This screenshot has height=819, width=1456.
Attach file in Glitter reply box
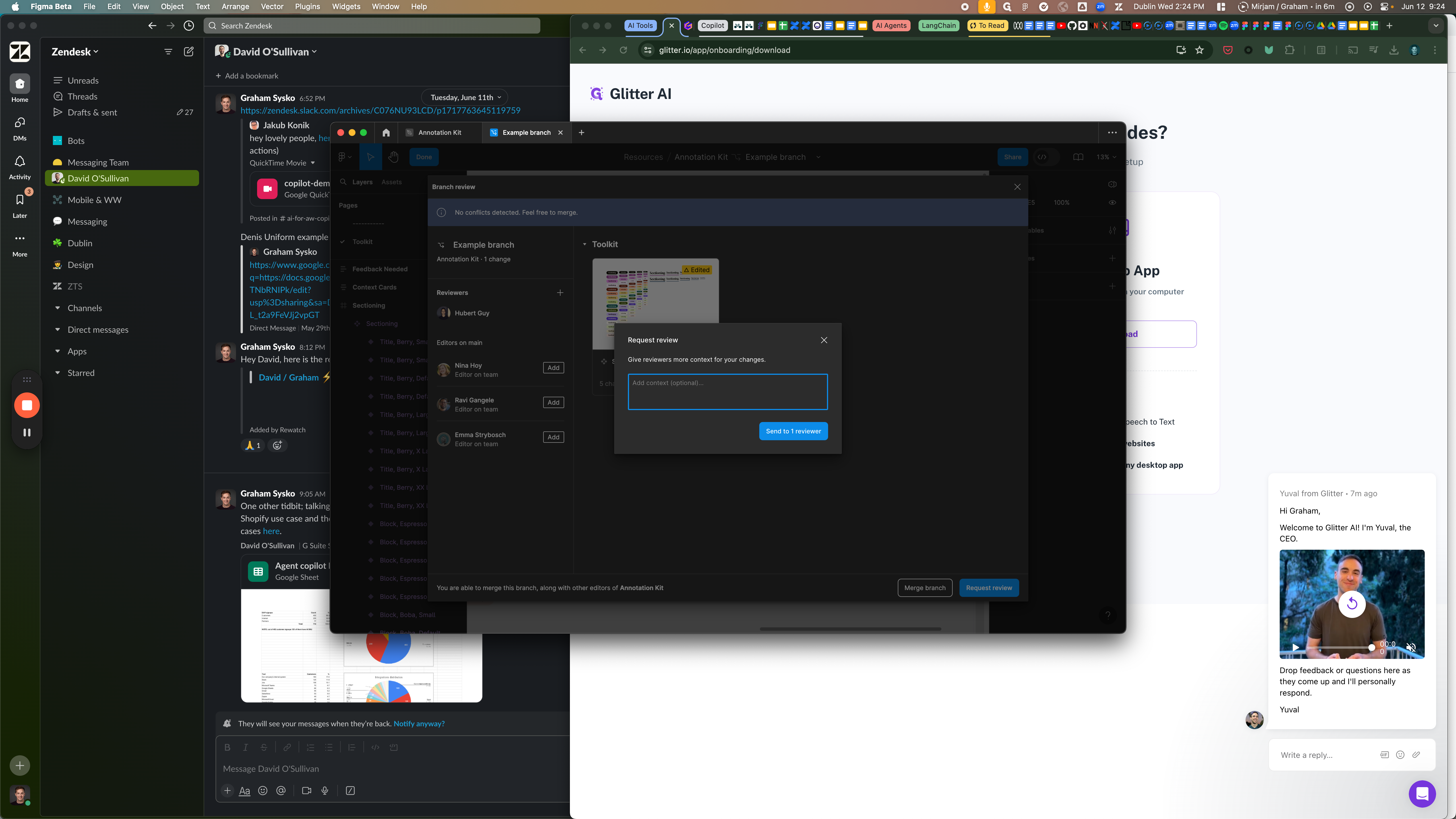pos(1416,754)
